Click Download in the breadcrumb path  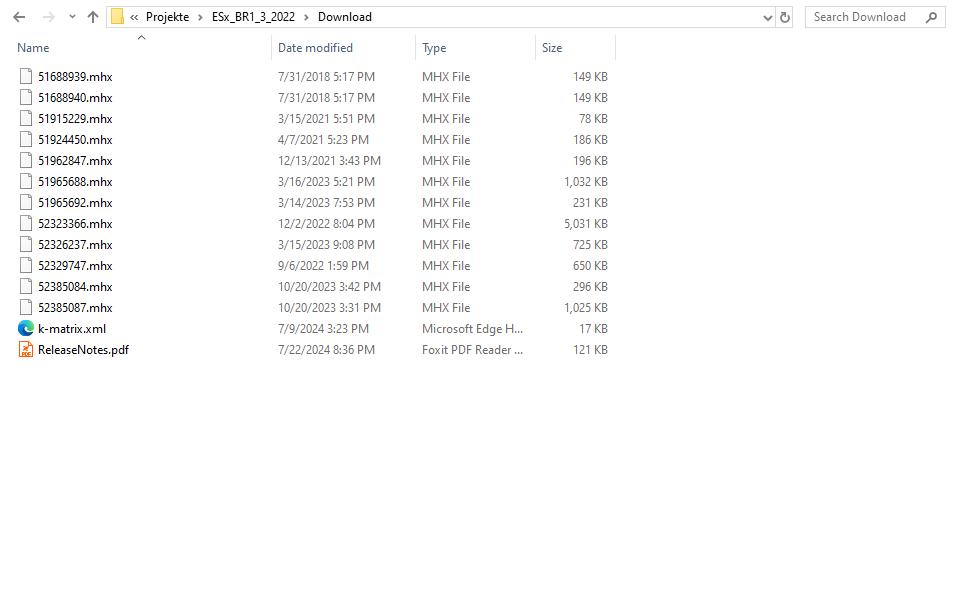pos(344,17)
